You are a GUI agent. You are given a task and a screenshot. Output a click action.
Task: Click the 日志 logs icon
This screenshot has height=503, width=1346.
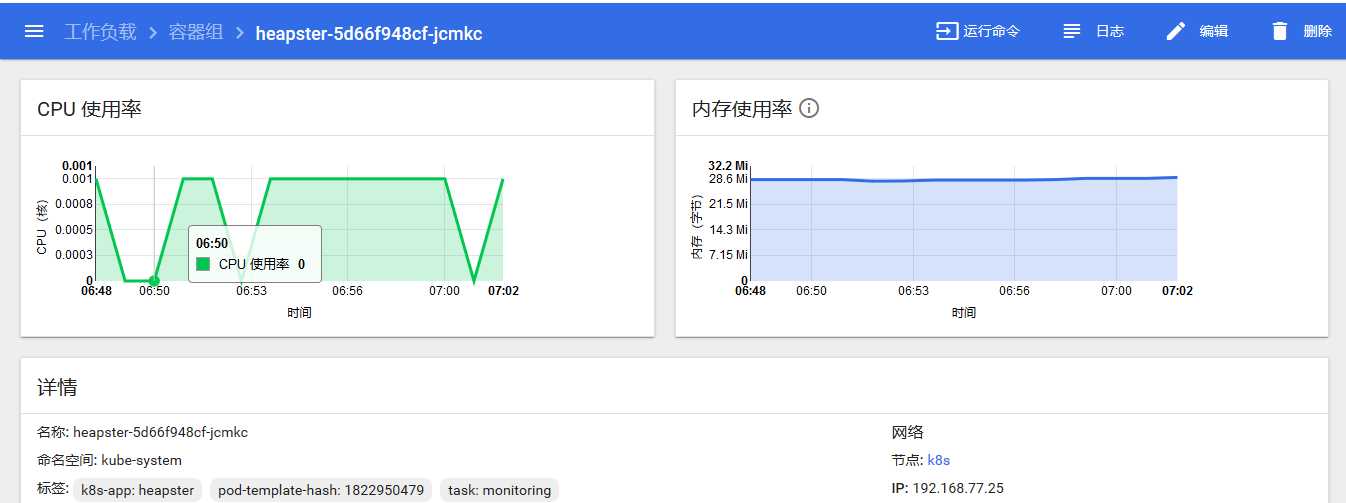(x=1071, y=31)
